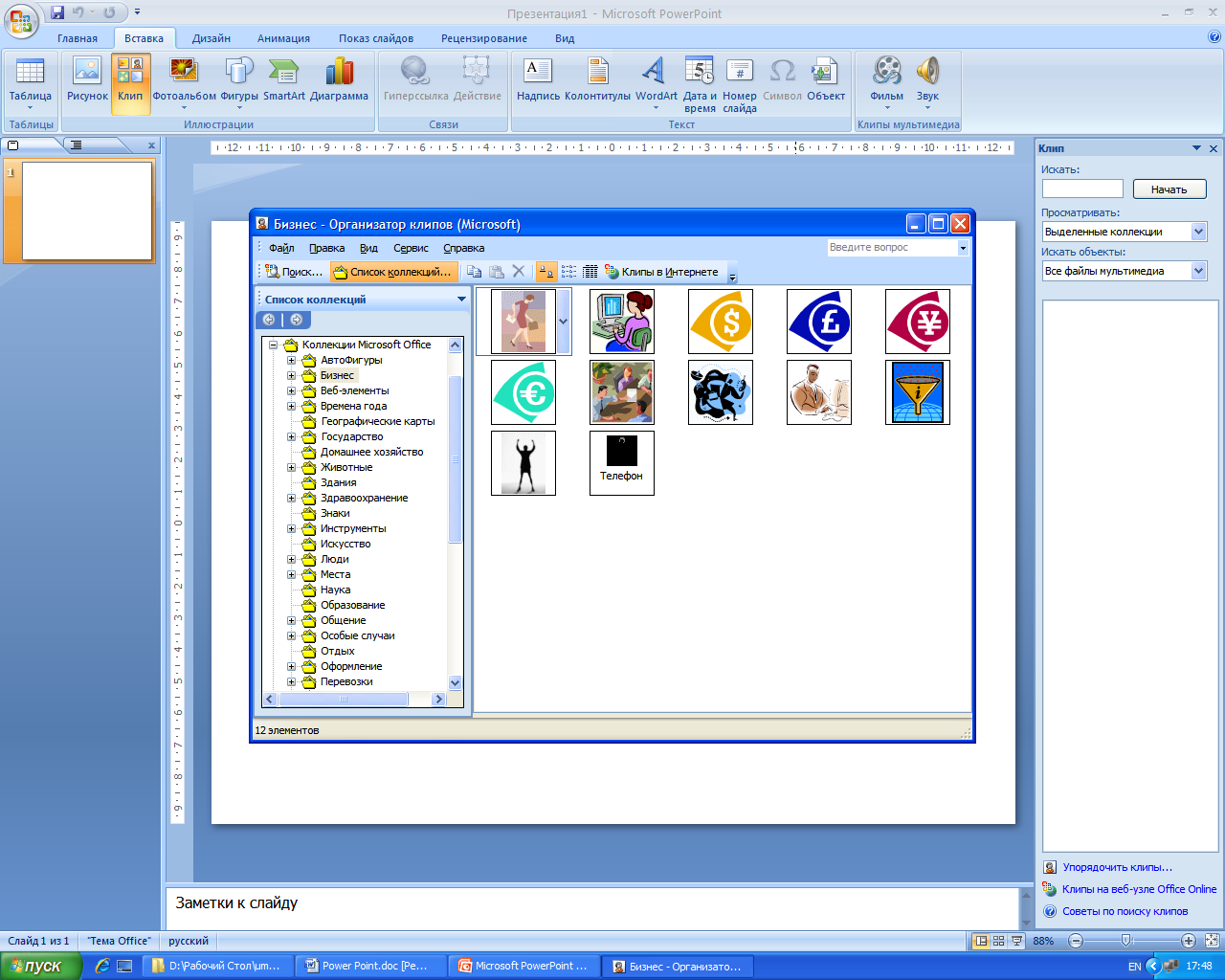Screen dimensions: 1225x980
Task: Click the zoom slider in status bar
Action: 1126,941
